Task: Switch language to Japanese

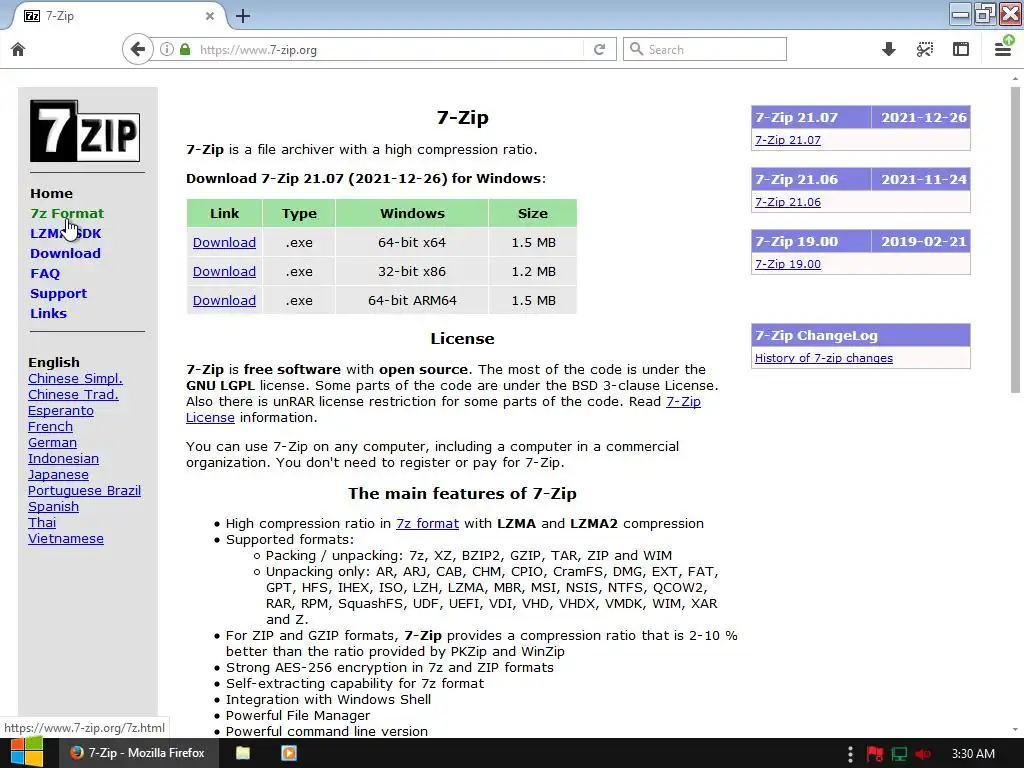Action: pyautogui.click(x=58, y=474)
